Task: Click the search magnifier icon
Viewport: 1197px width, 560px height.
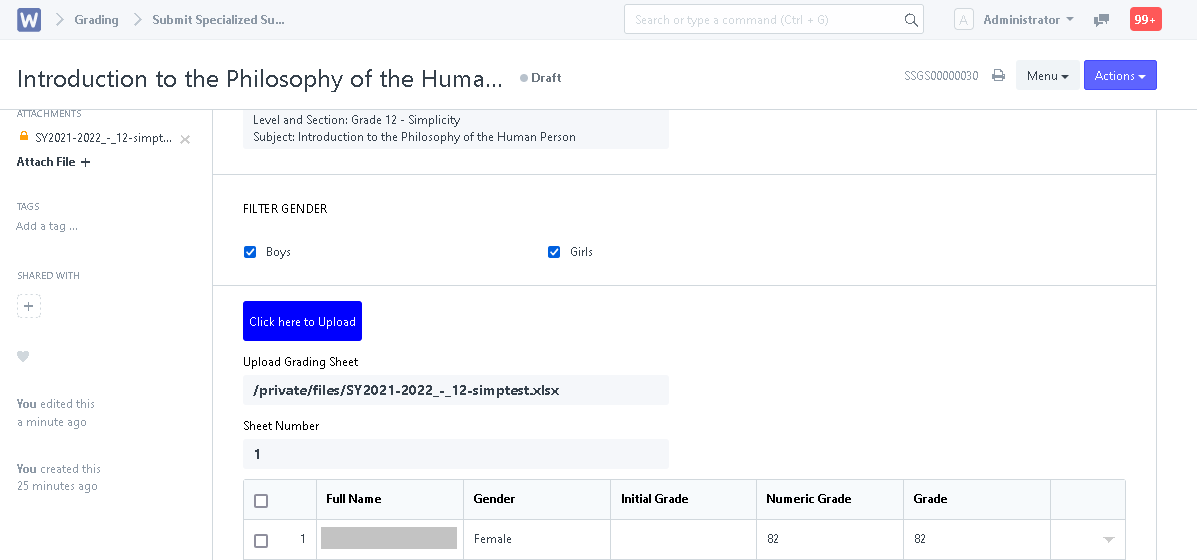Action: coord(910,20)
